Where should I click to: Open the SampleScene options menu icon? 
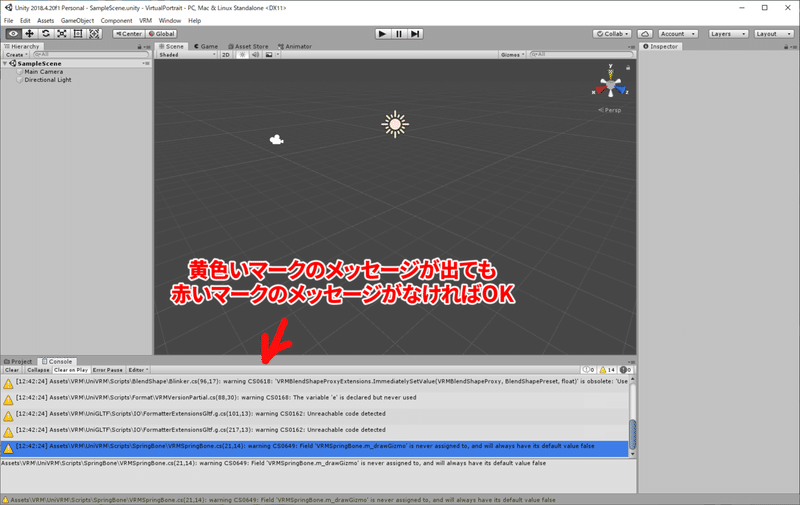(x=146, y=64)
